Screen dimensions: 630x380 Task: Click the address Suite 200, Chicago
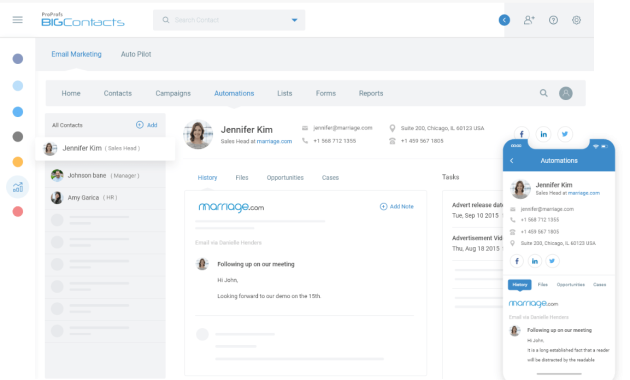tap(442, 128)
